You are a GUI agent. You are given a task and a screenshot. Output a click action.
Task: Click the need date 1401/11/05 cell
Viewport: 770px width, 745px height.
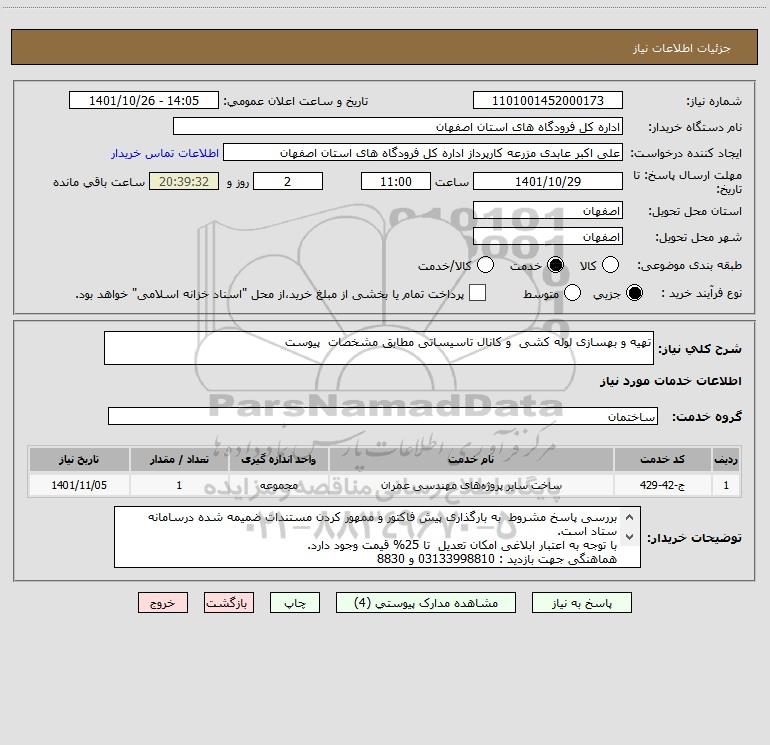(x=79, y=485)
